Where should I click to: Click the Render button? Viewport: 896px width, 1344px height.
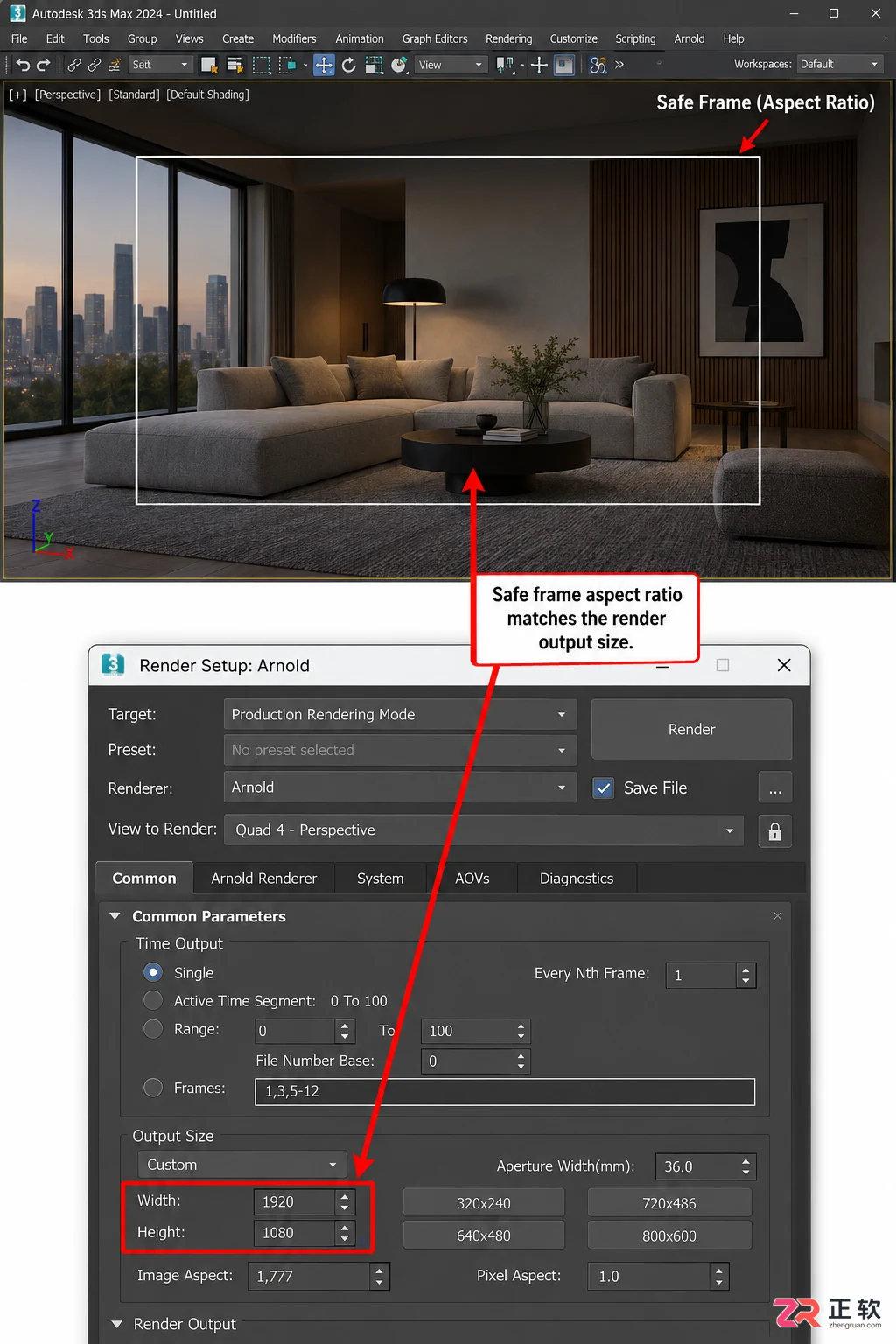coord(691,729)
